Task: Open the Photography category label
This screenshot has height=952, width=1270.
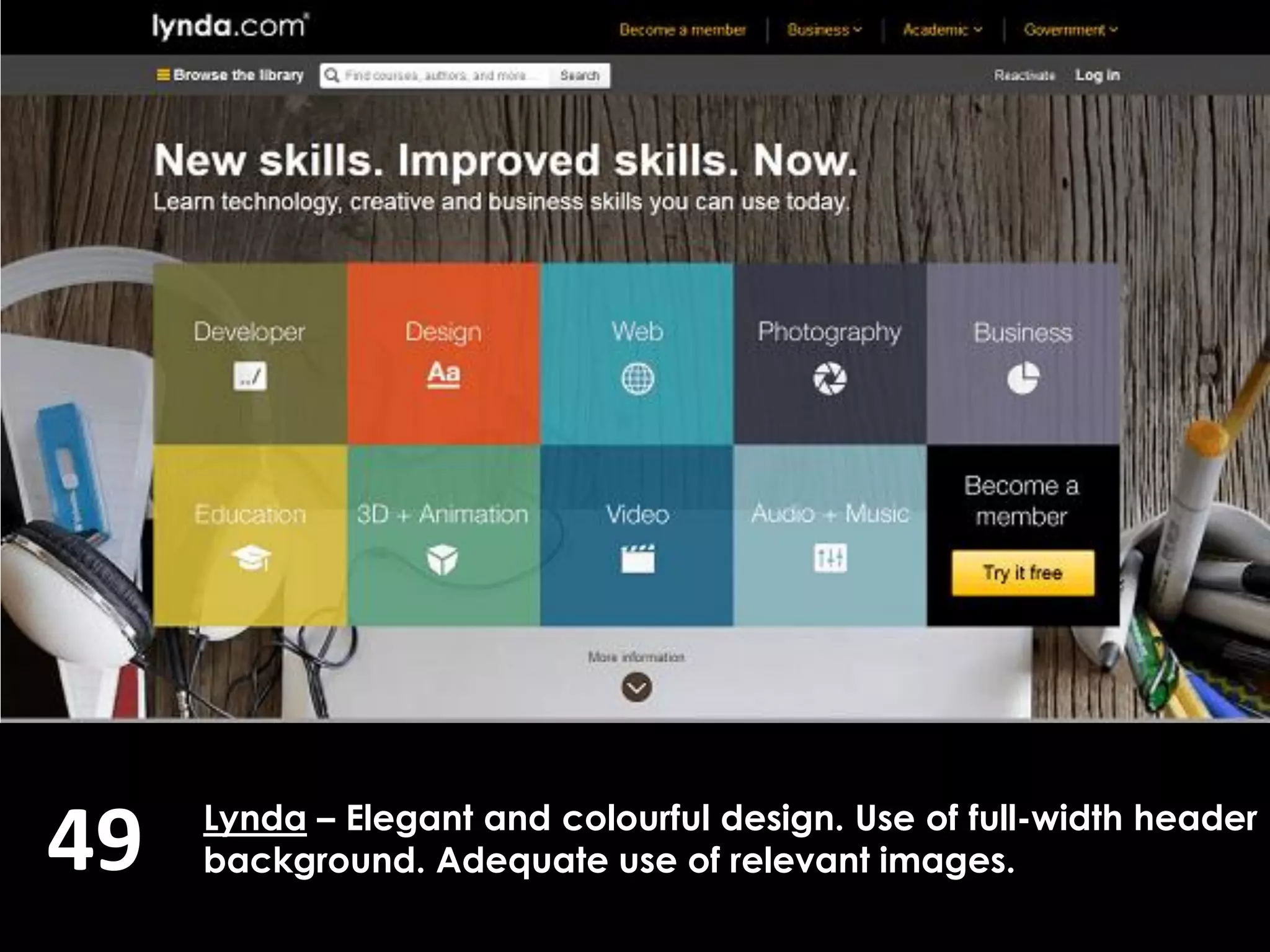Action: point(830,333)
